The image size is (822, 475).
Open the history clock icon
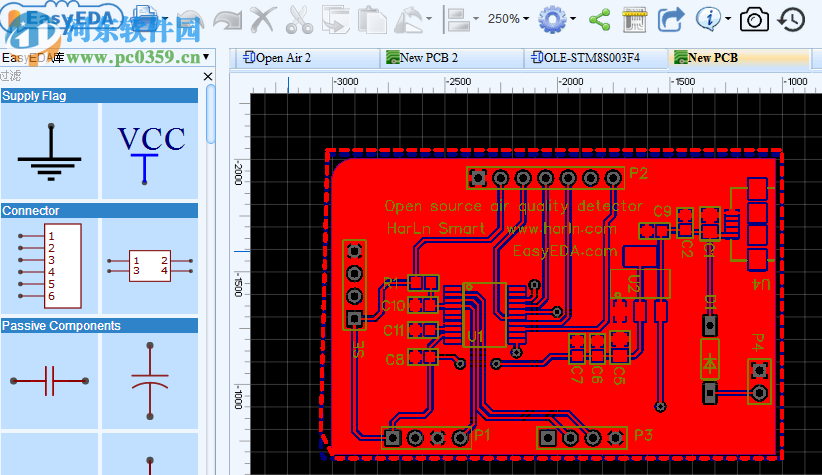tap(791, 18)
